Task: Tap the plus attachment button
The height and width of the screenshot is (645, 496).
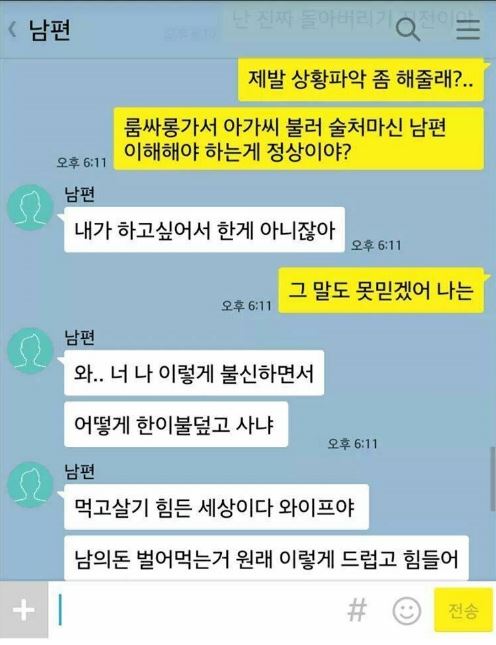Action: click(x=24, y=610)
